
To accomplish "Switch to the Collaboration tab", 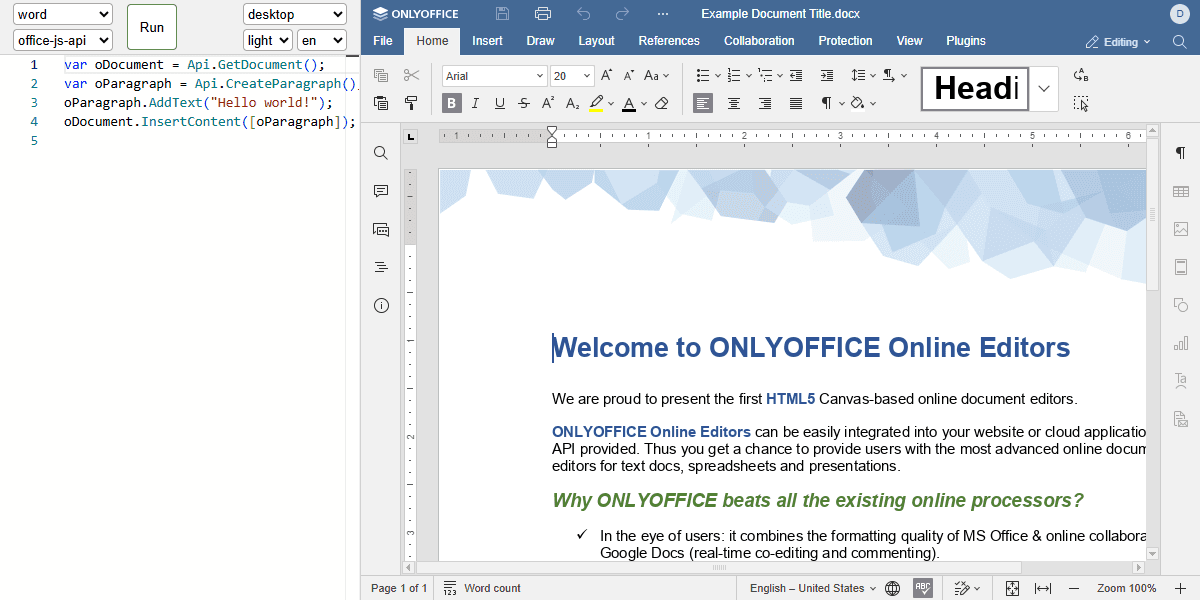I will coord(759,41).
